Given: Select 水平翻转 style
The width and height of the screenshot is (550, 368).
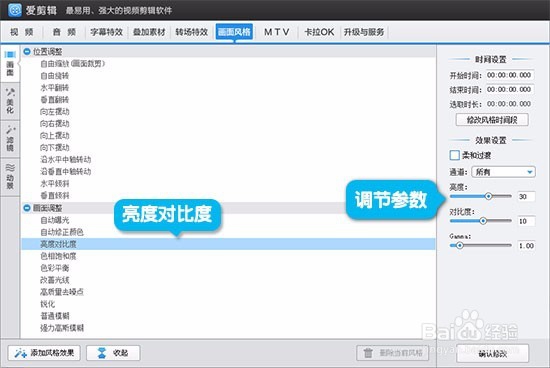Looking at the screenshot, I should point(54,87).
